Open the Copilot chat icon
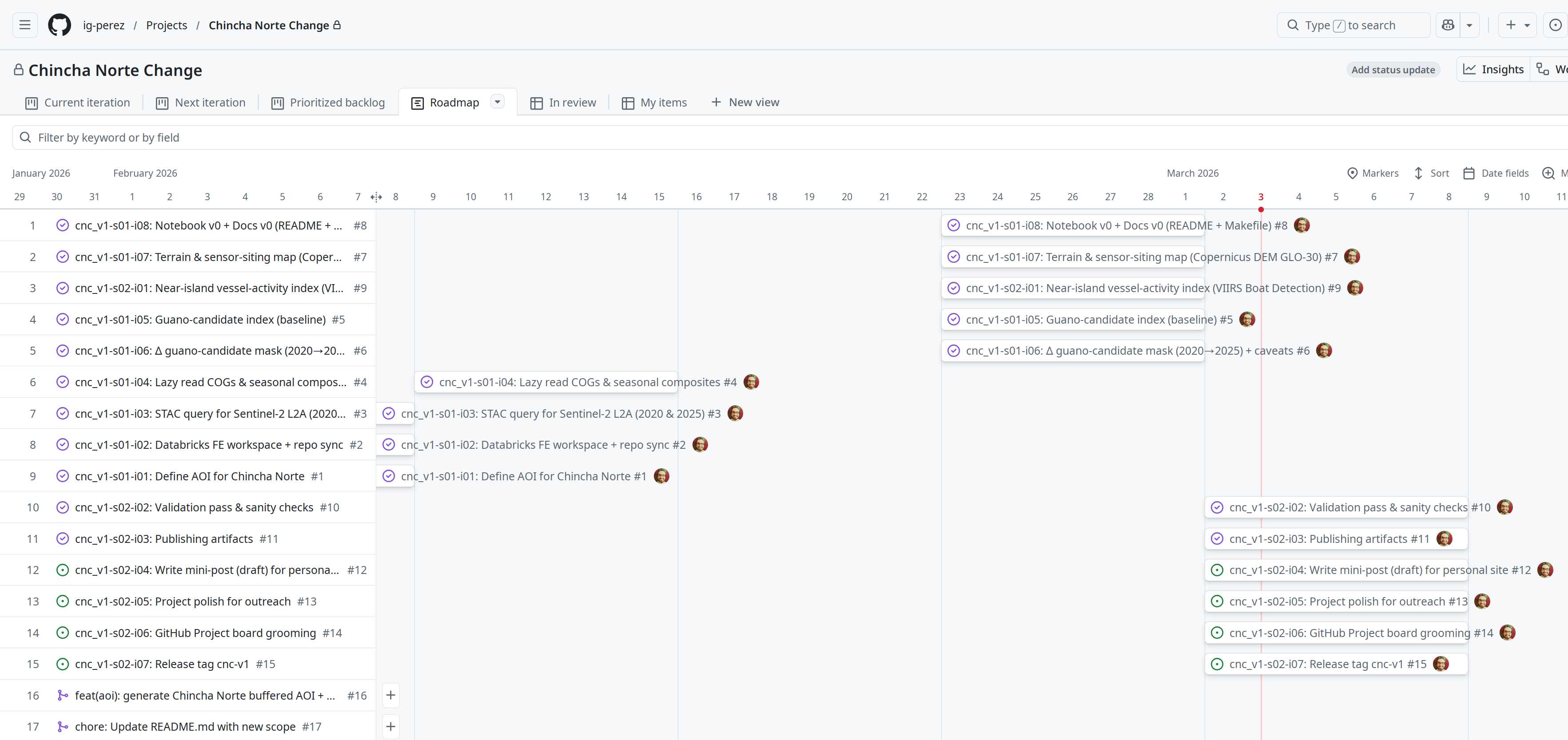Image resolution: width=1568 pixels, height=740 pixels. (1448, 25)
